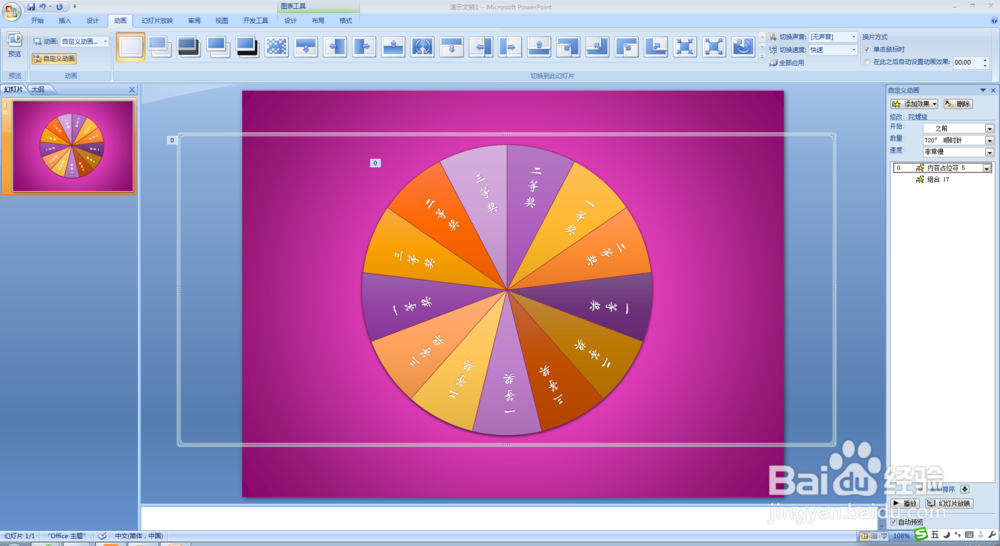Increase the auto-advance time stepper
The height and width of the screenshot is (546, 1000).
click(x=986, y=60)
